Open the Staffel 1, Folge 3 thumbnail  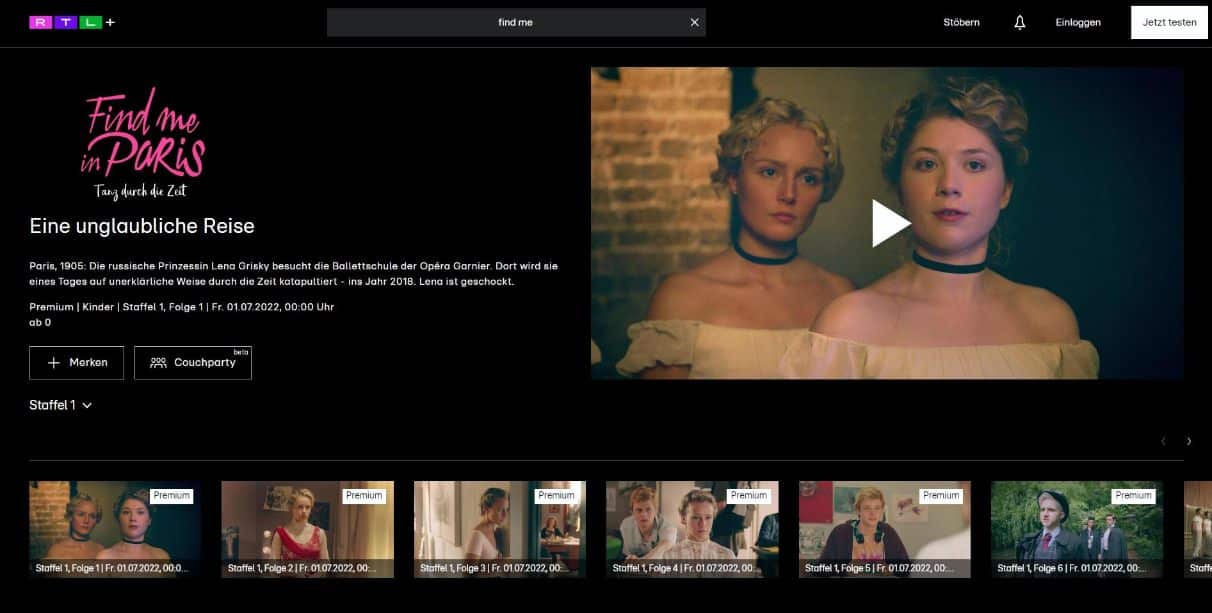pos(500,529)
